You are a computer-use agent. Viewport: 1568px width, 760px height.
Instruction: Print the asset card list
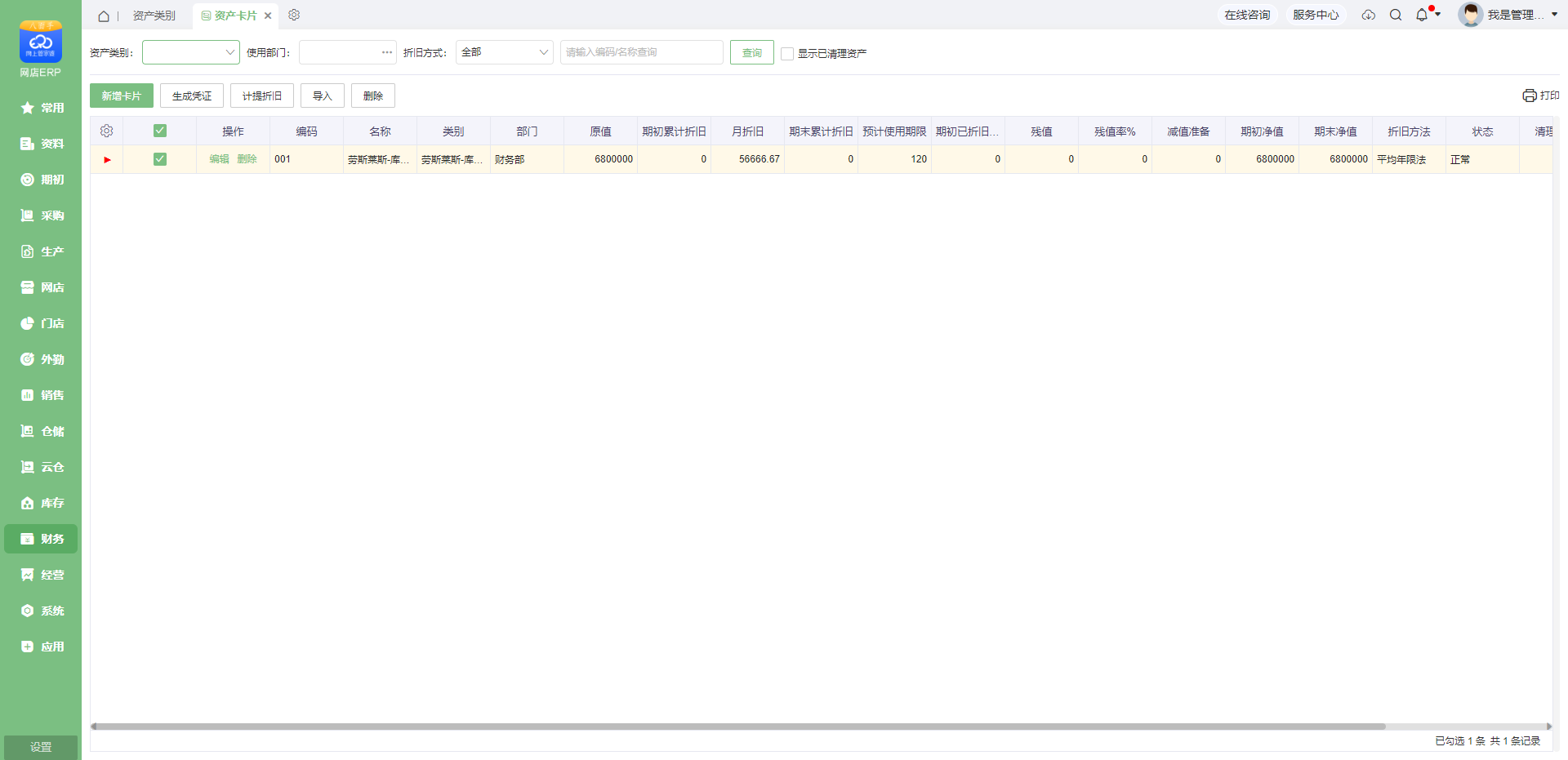click(1540, 96)
